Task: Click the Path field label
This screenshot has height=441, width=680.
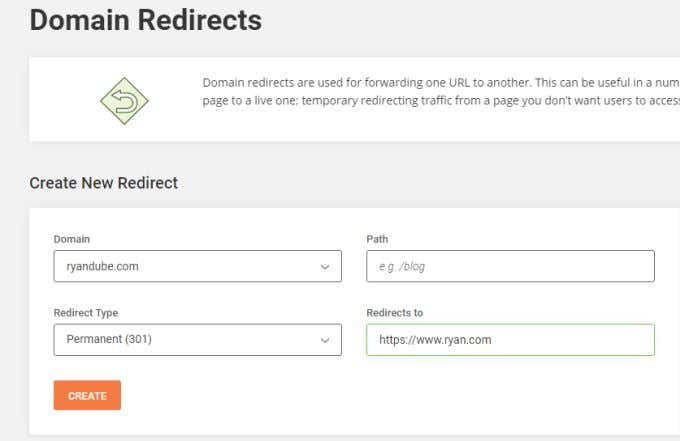Action: click(x=377, y=239)
